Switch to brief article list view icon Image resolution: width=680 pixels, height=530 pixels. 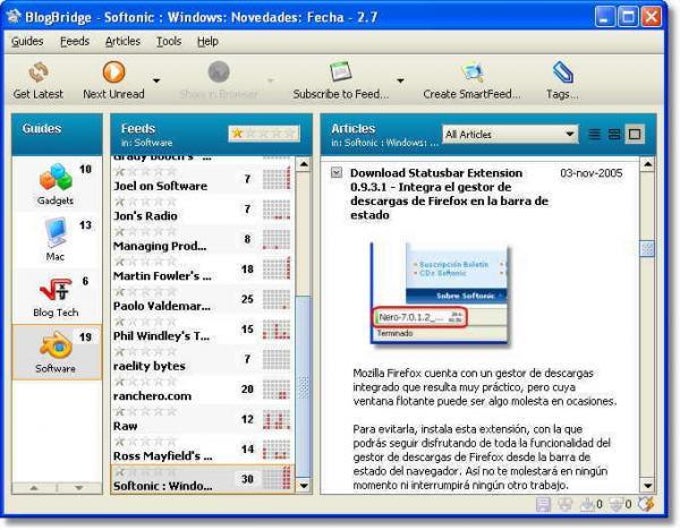[594, 134]
